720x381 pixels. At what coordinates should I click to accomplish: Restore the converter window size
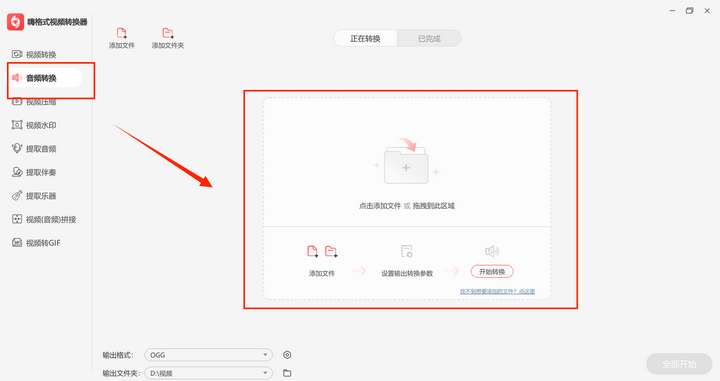click(x=689, y=11)
